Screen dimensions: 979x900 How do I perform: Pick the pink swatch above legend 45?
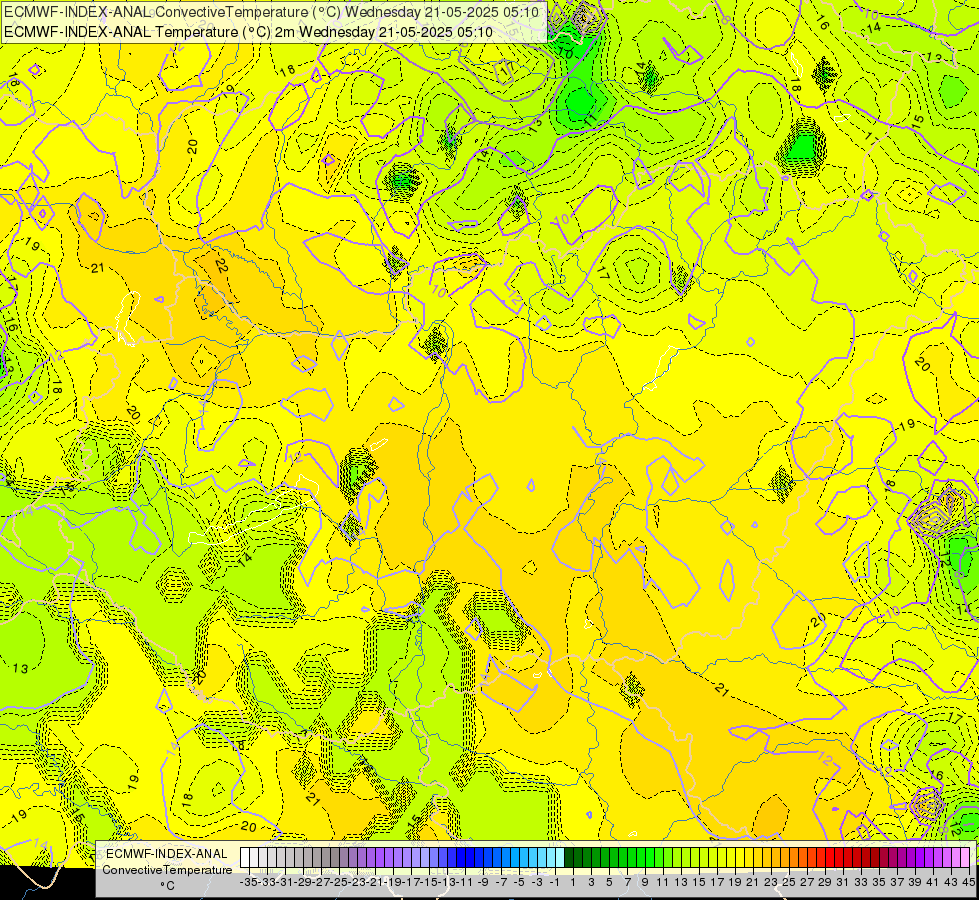(965, 858)
